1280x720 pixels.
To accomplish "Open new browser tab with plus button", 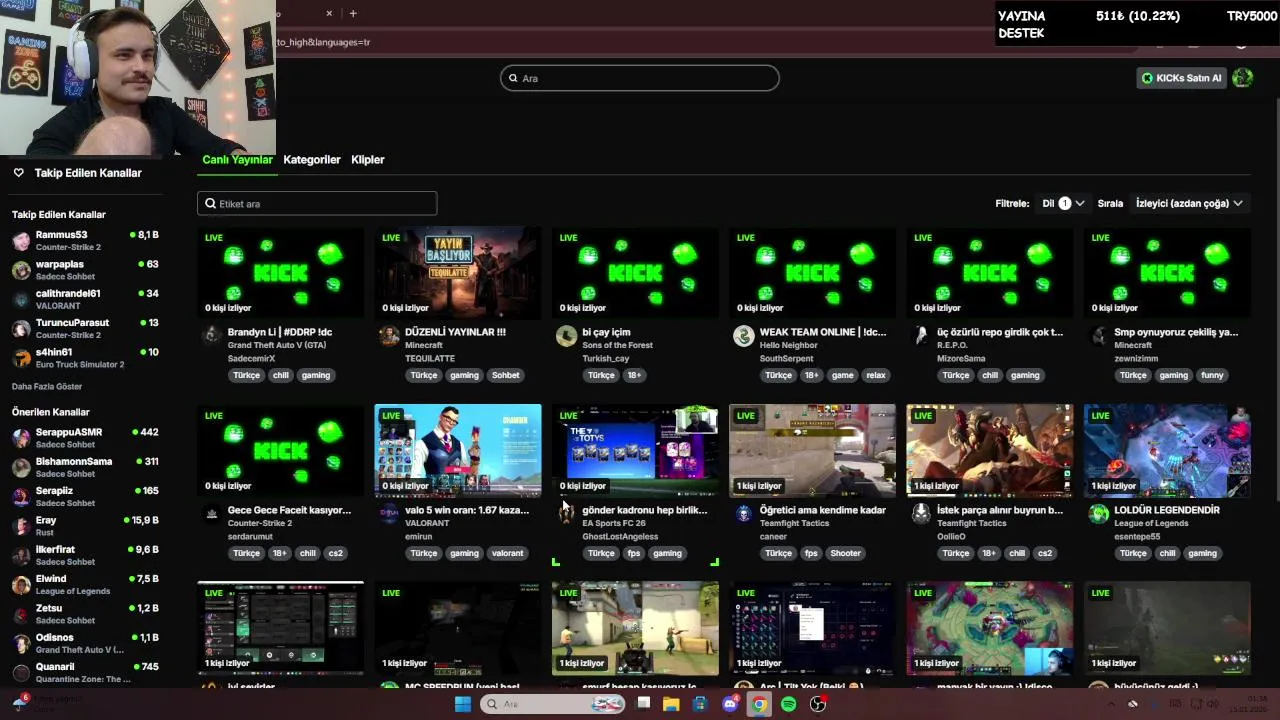I will [x=353, y=13].
